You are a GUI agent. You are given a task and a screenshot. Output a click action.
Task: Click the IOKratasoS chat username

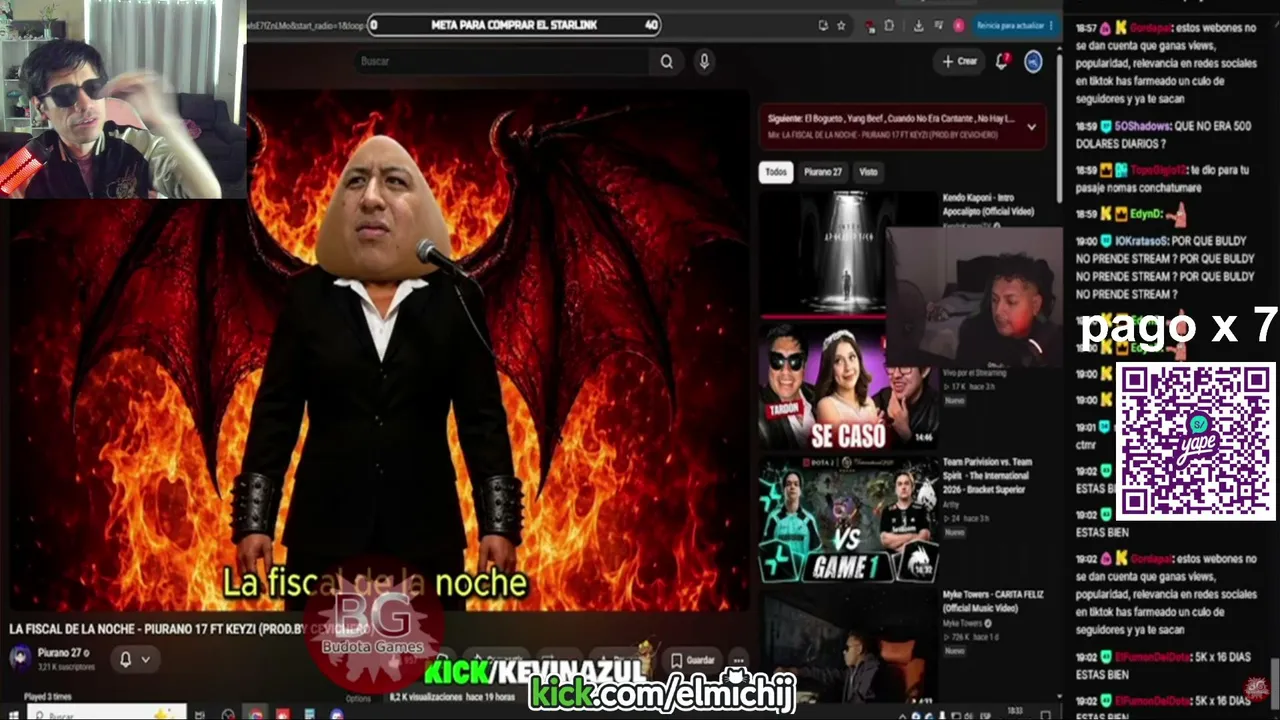(1141, 241)
